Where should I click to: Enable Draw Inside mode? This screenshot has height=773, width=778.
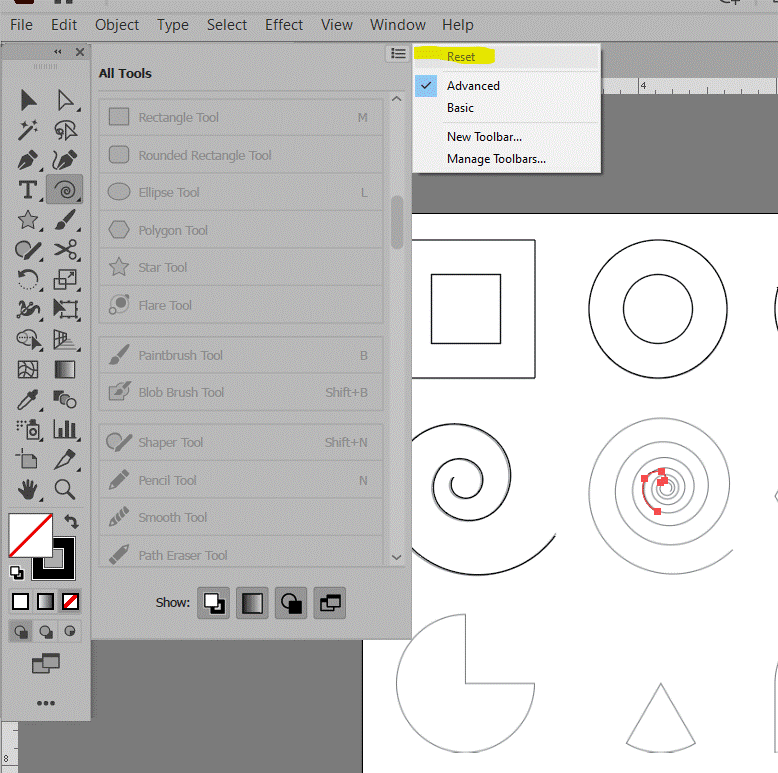point(70,632)
